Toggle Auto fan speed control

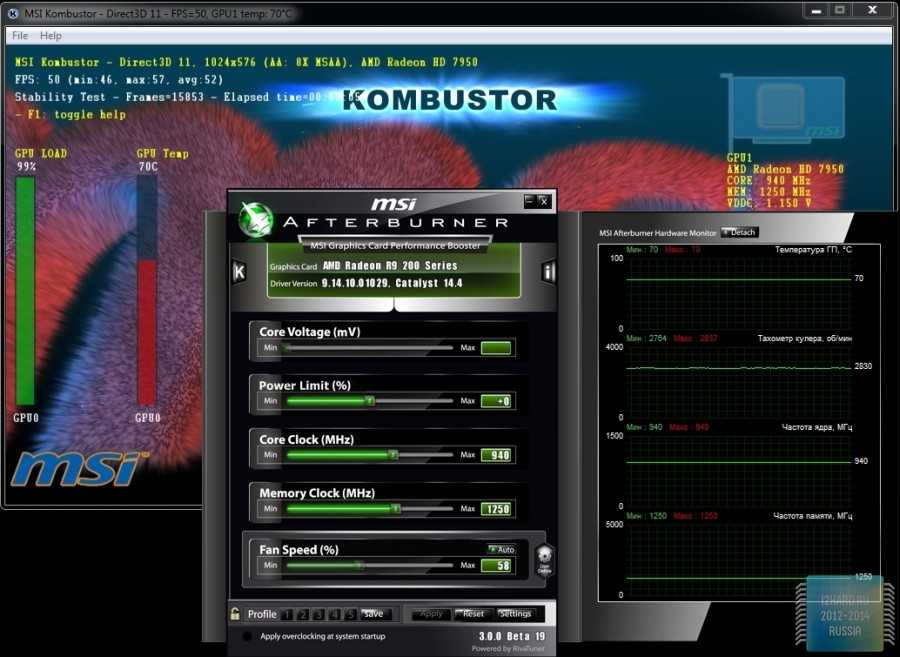[x=501, y=549]
